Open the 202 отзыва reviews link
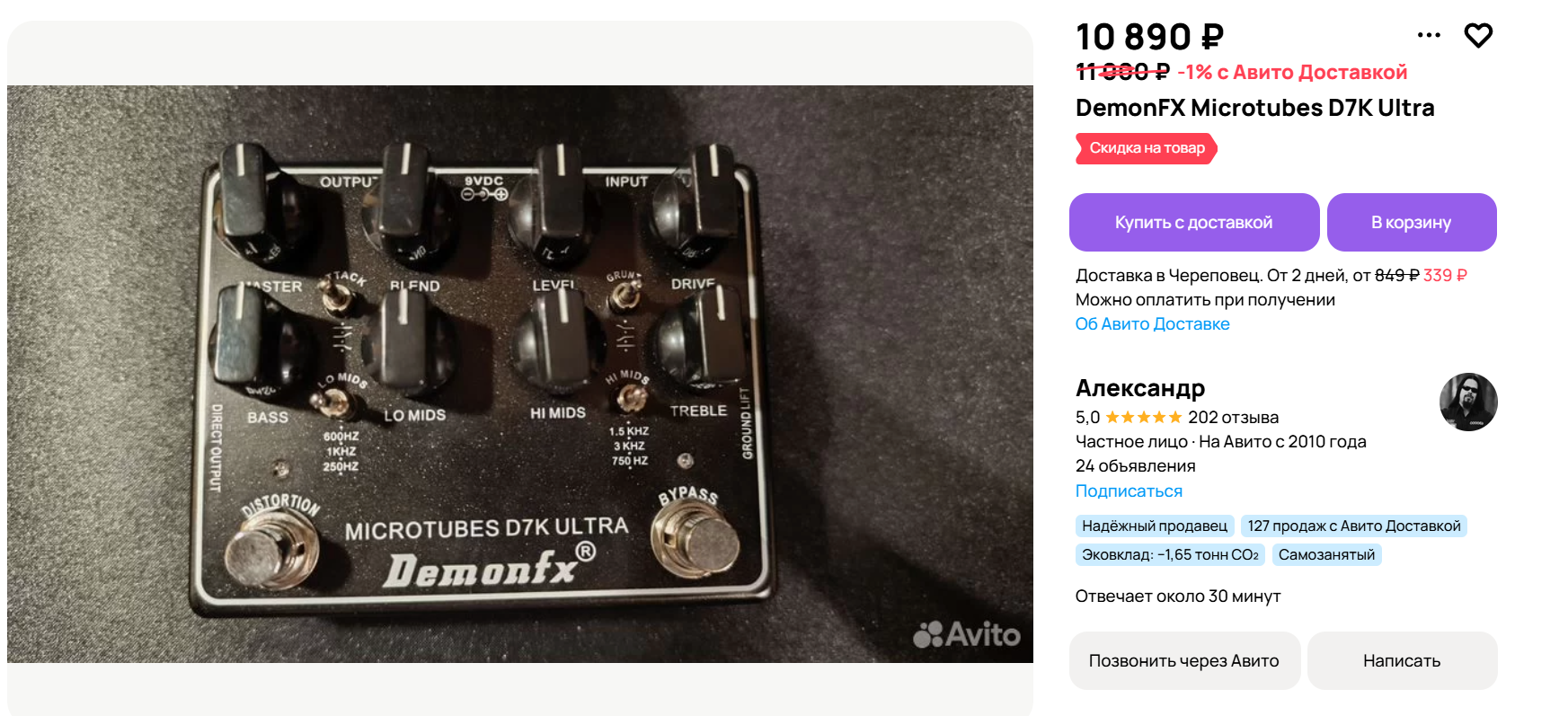Viewport: 1568px width, 716px height. (1233, 417)
